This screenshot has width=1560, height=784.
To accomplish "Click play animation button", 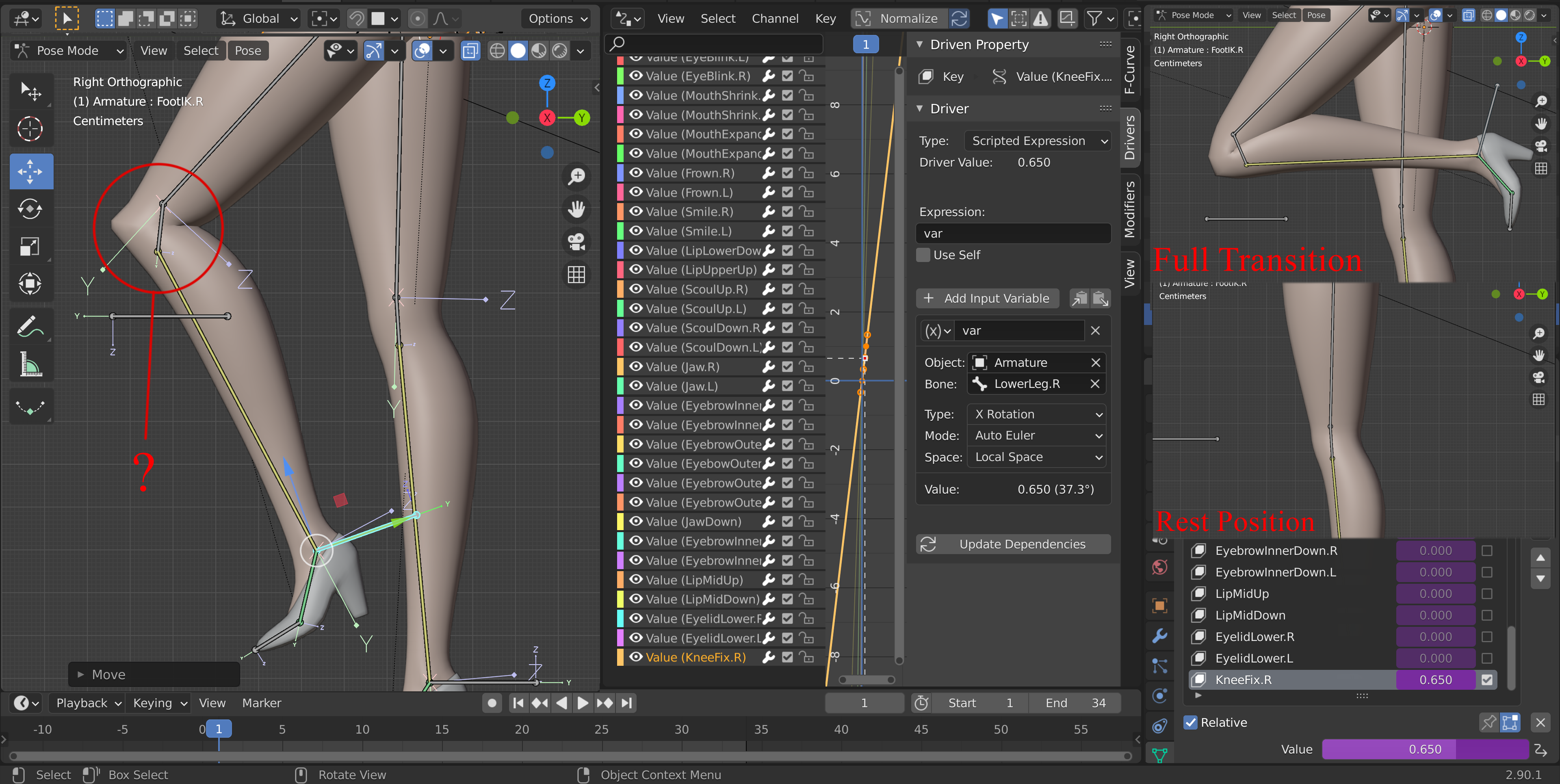I will click(x=582, y=703).
